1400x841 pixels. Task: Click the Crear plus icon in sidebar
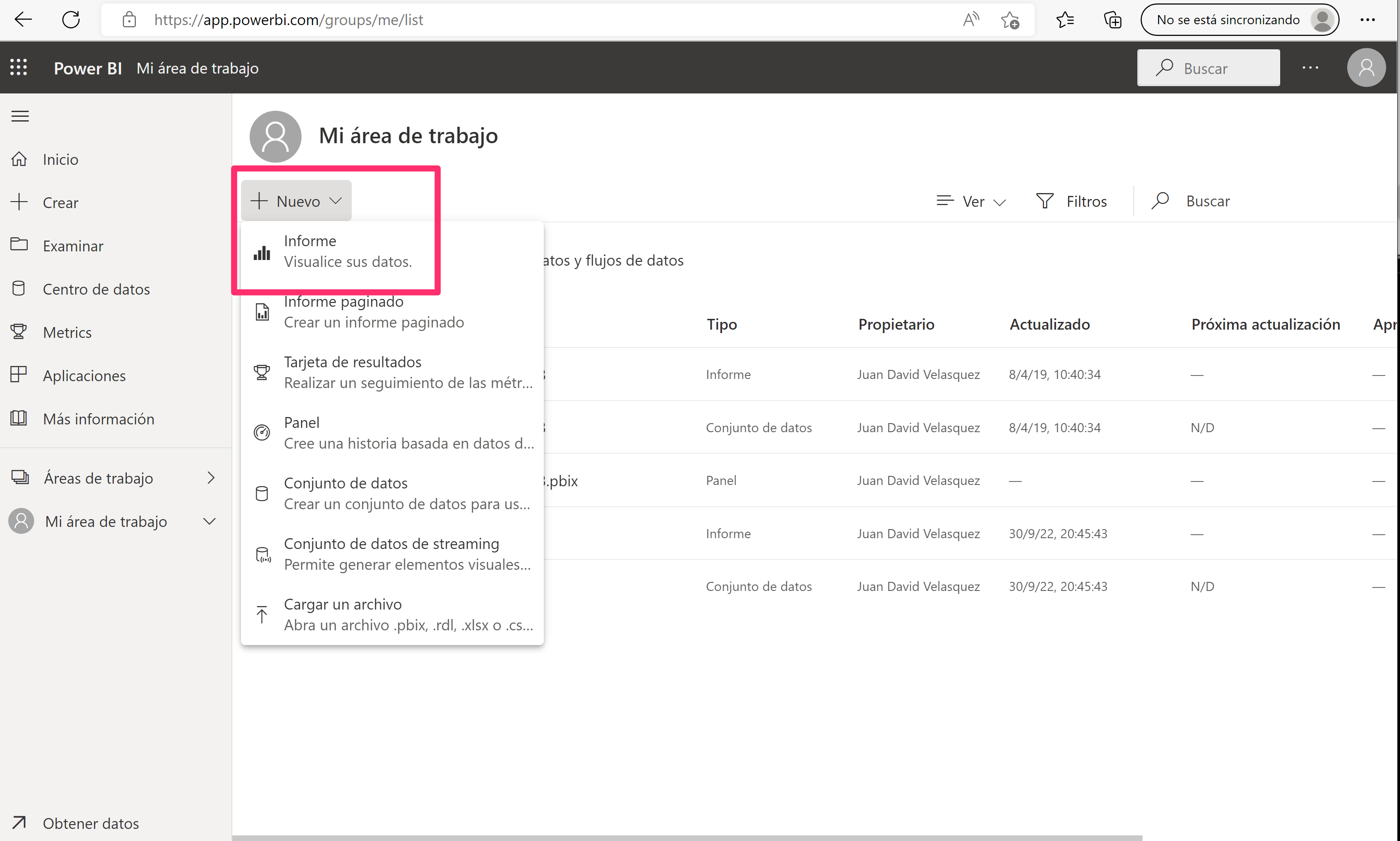(x=19, y=202)
